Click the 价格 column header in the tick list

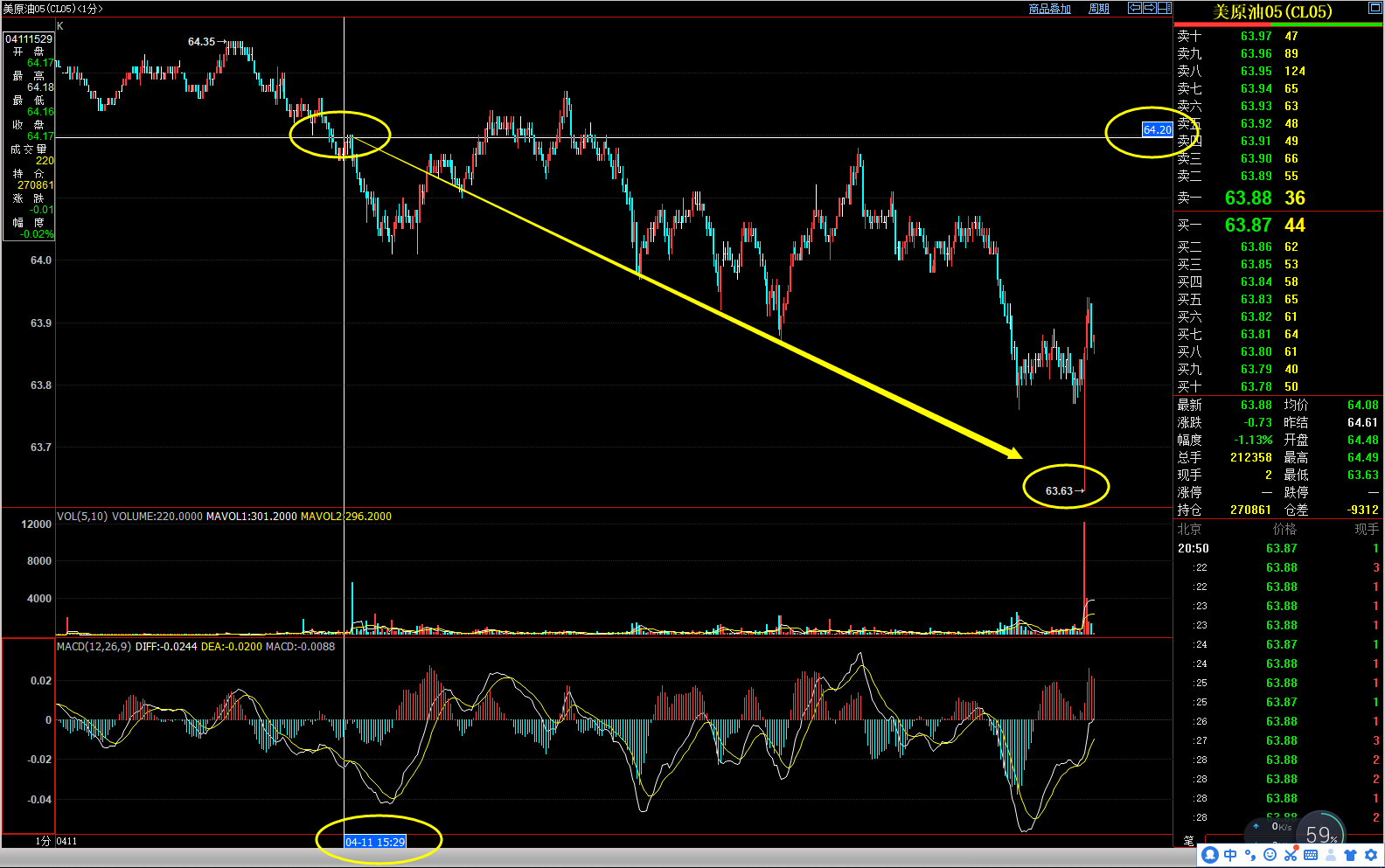(1284, 529)
